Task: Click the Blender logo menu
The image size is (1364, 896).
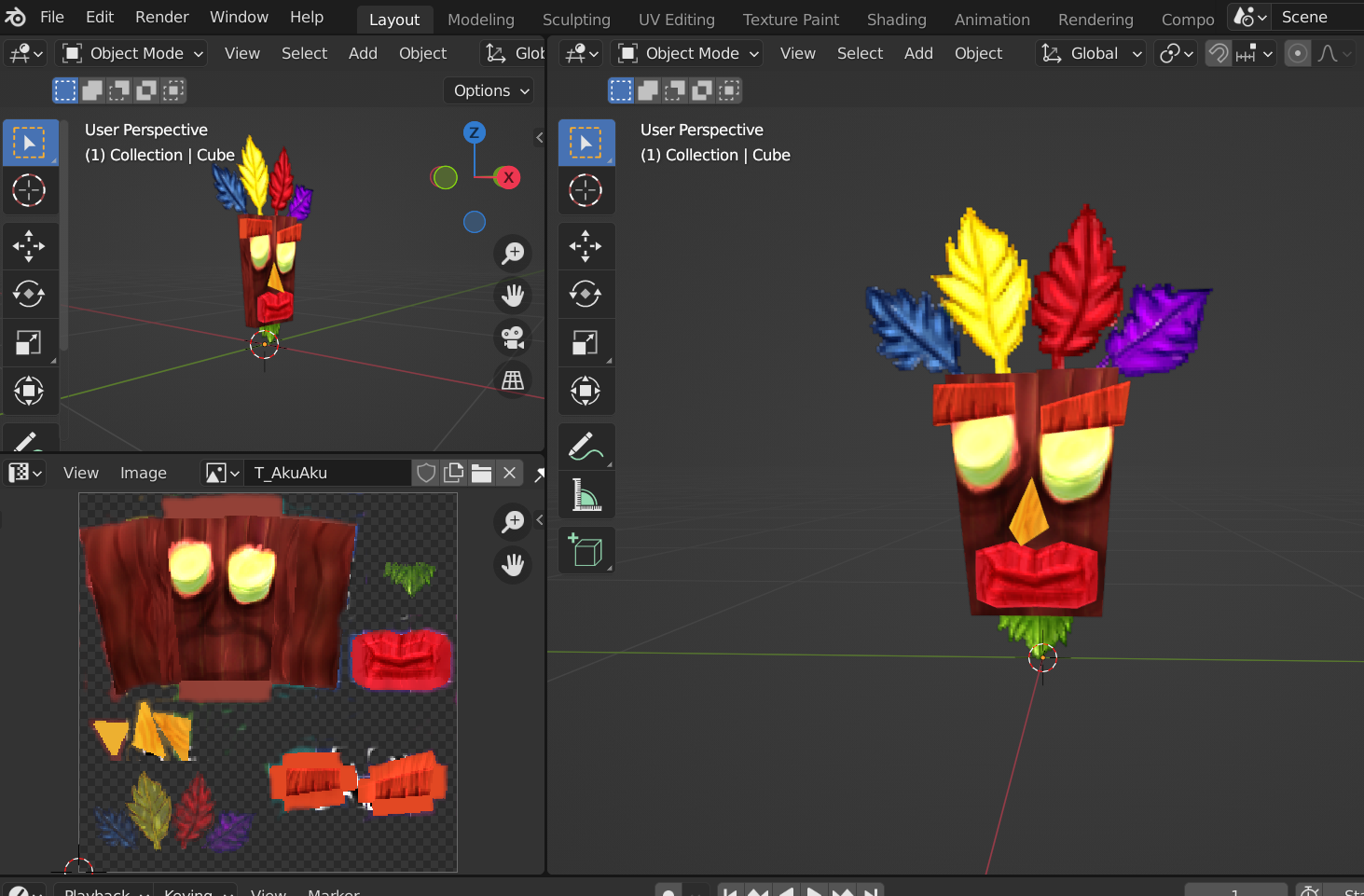Action: (16, 17)
